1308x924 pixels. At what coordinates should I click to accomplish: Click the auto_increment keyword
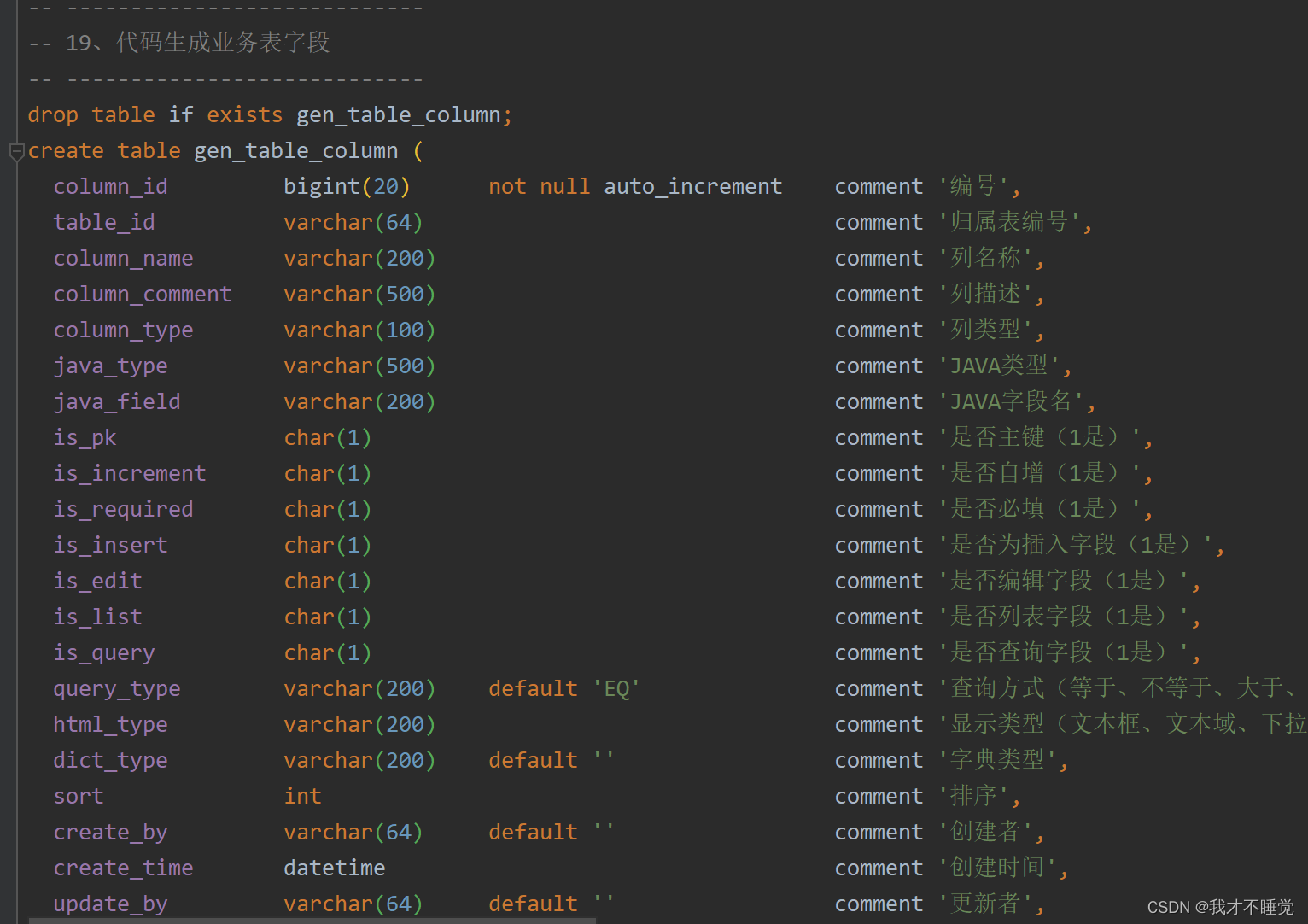[x=692, y=186]
